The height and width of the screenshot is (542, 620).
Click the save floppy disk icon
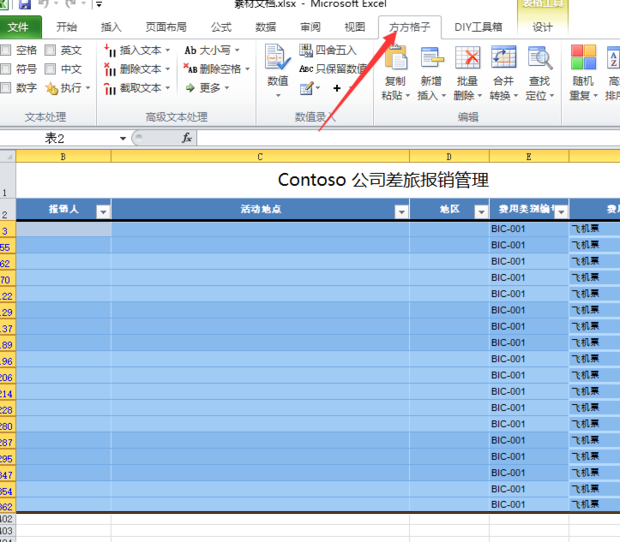pyautogui.click(x=25, y=4)
